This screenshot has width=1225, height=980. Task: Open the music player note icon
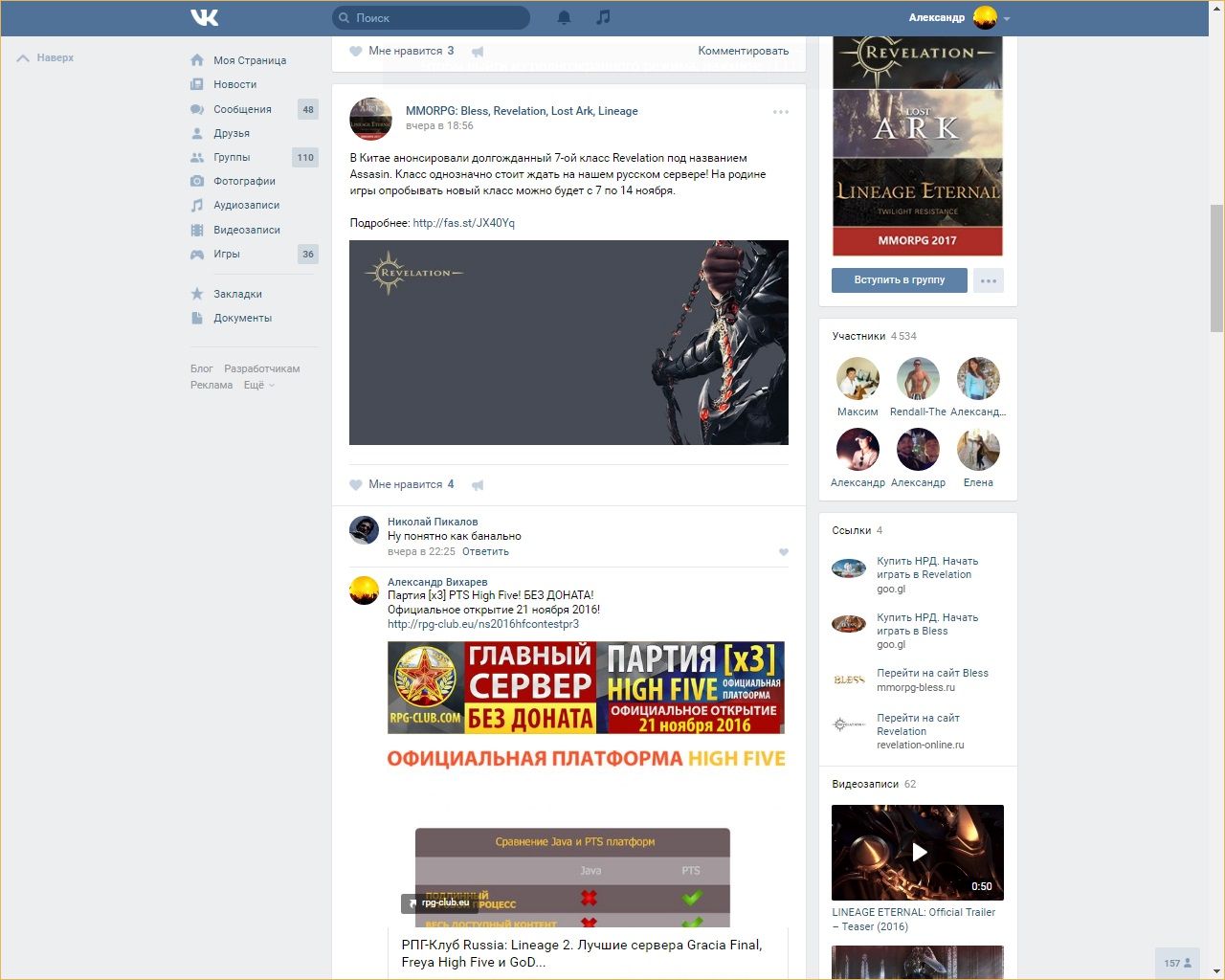(603, 17)
